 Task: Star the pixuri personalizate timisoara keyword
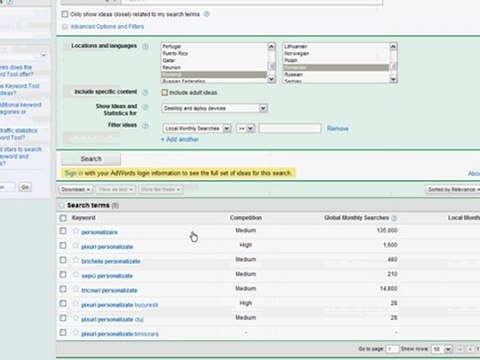click(x=76, y=333)
